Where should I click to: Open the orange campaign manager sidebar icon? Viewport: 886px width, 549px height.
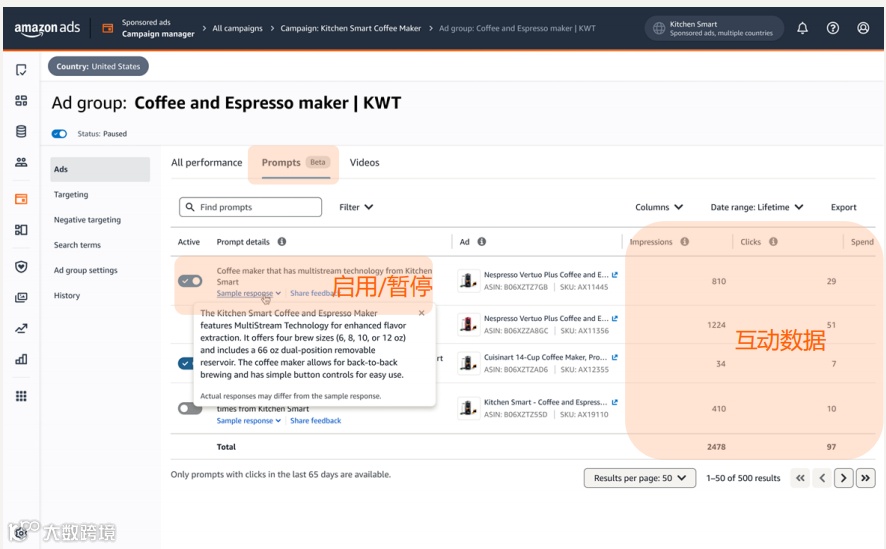click(21, 199)
